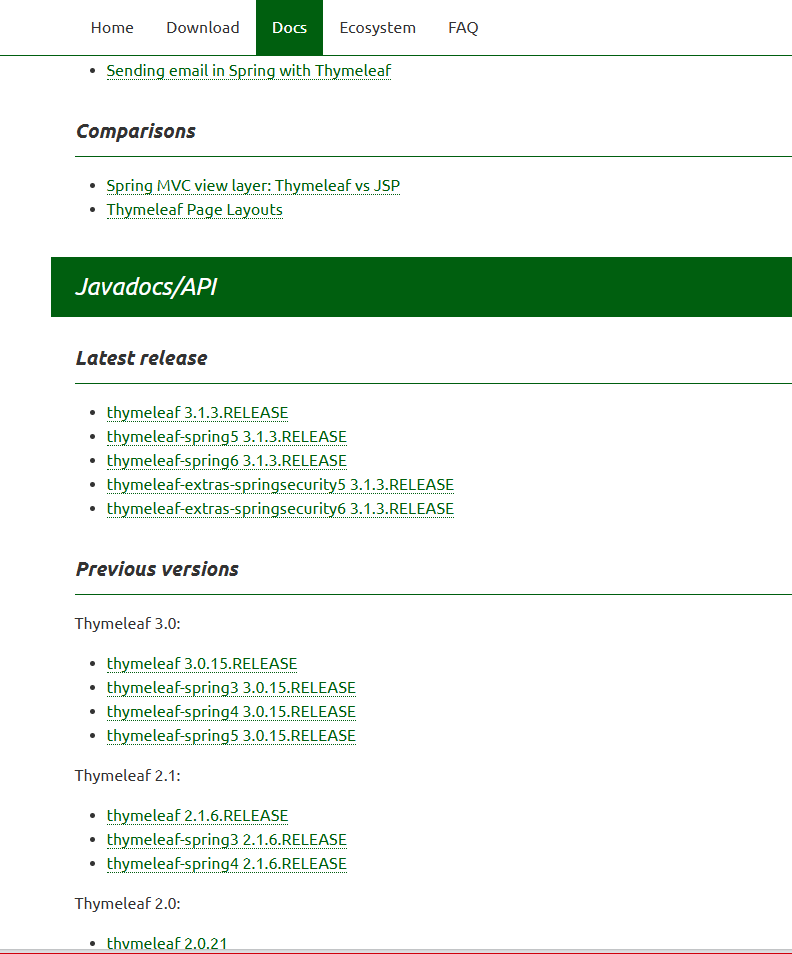This screenshot has width=792, height=954.
Task: Open the Home navigation item
Action: [112, 28]
